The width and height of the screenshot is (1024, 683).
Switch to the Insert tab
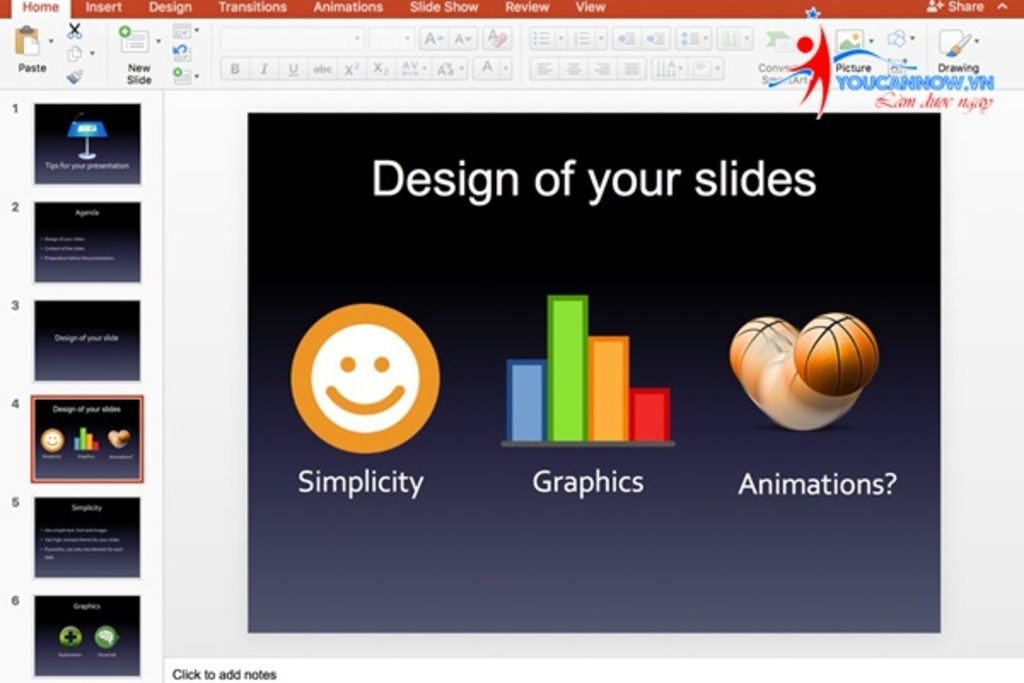point(103,7)
